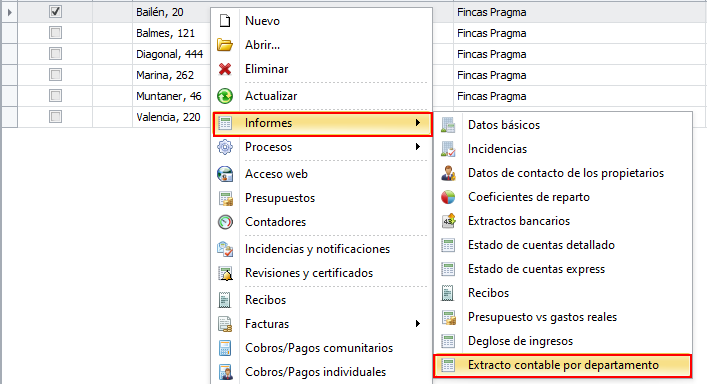Click the Deglose de ingresos icon

point(448,341)
